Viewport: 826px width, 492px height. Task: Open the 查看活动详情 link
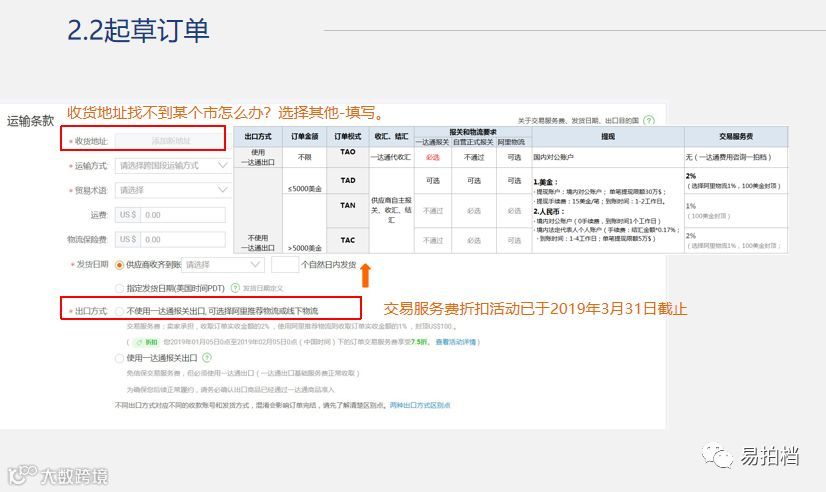pos(456,342)
